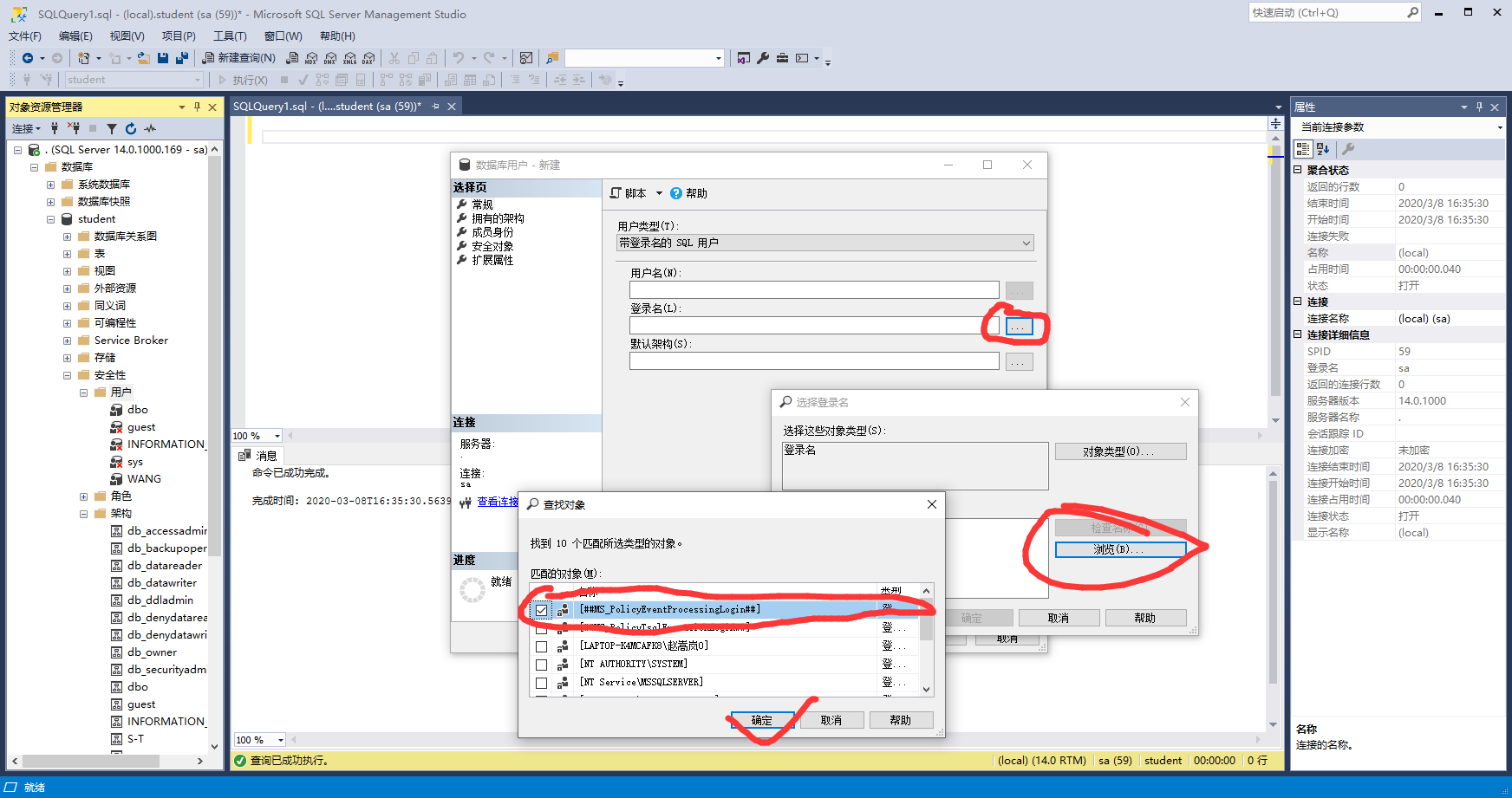Open the 连接 dropdown in Object Explorer

tap(26, 128)
